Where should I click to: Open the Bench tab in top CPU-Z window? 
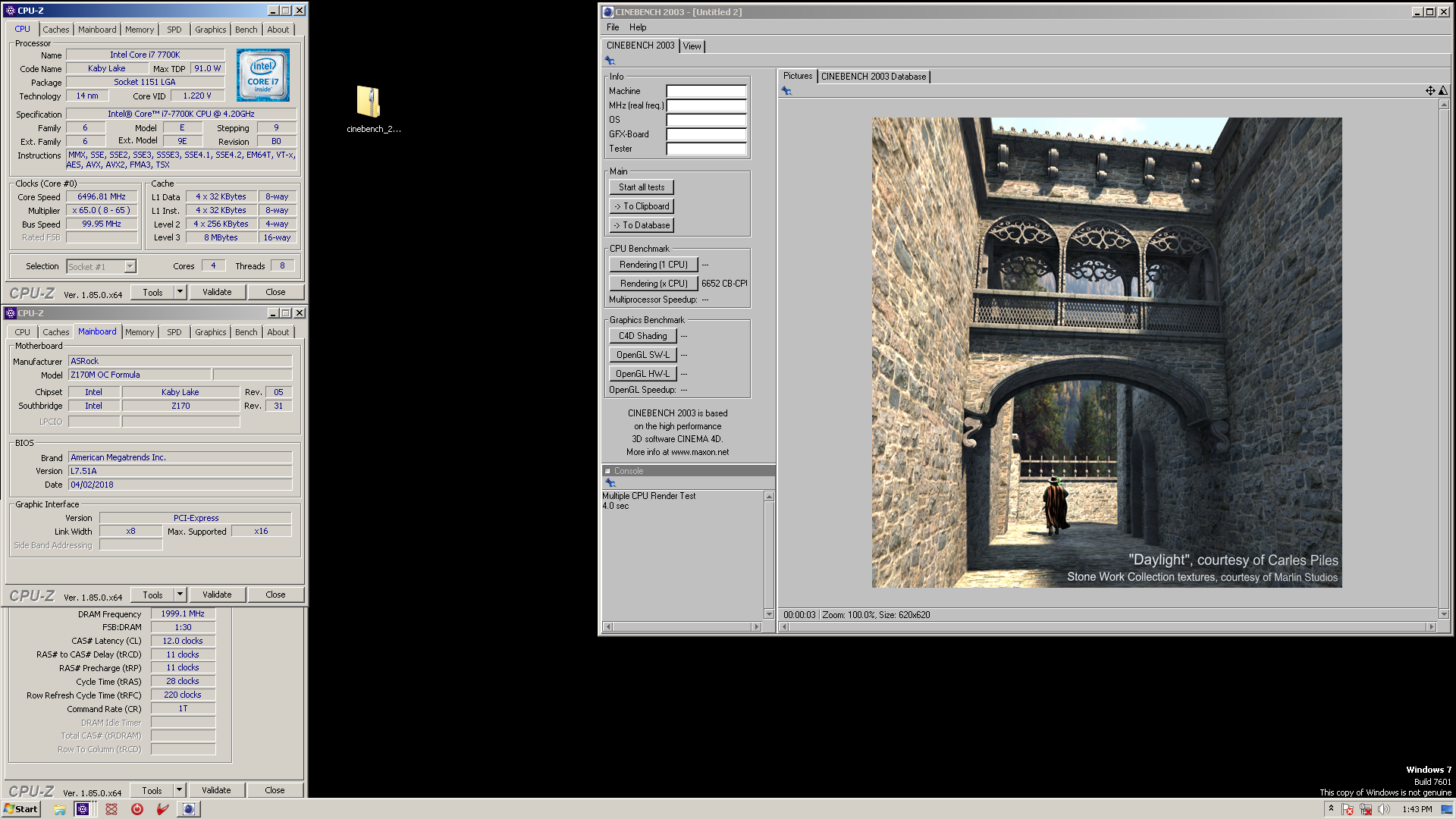[x=246, y=30]
